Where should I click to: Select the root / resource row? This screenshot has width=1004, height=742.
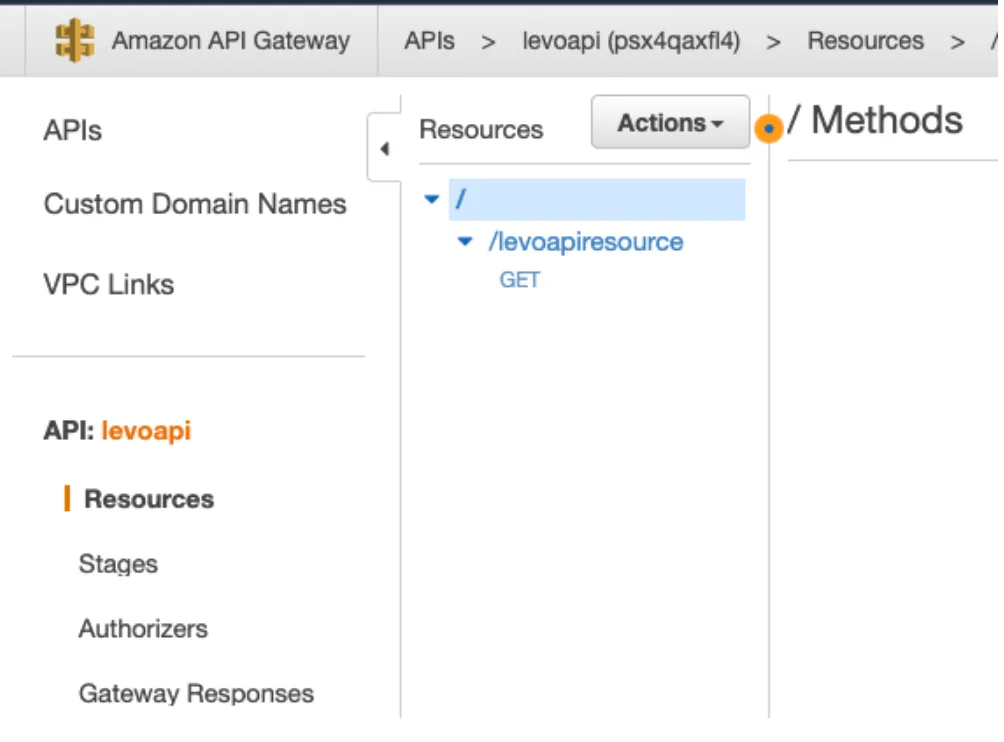pyautogui.click(x=597, y=200)
